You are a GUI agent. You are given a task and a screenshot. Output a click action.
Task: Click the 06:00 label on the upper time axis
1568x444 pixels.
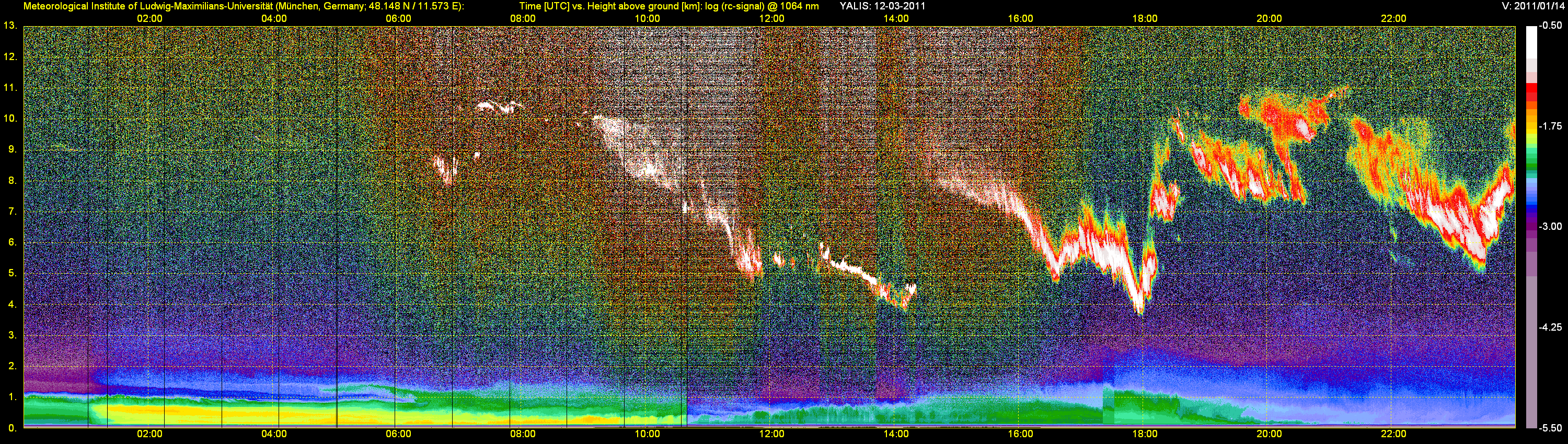point(399,19)
